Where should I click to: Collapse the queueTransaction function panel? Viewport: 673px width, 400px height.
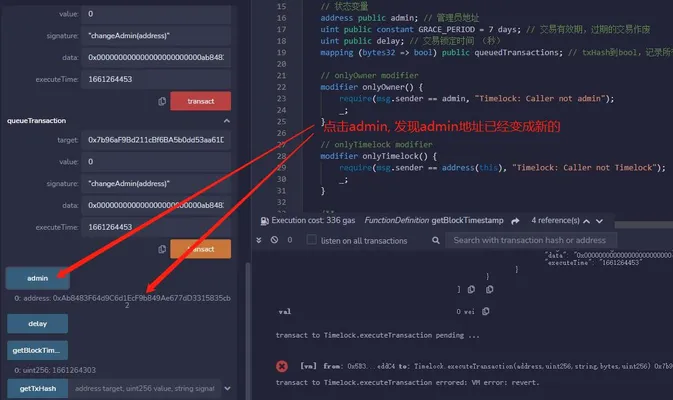point(227,121)
